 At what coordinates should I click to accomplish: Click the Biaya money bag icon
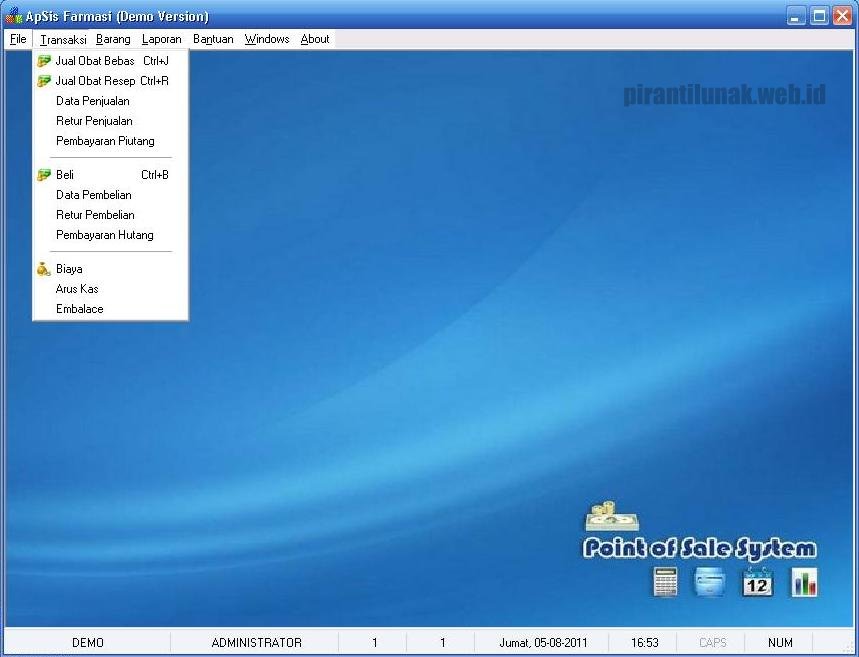pyautogui.click(x=44, y=269)
